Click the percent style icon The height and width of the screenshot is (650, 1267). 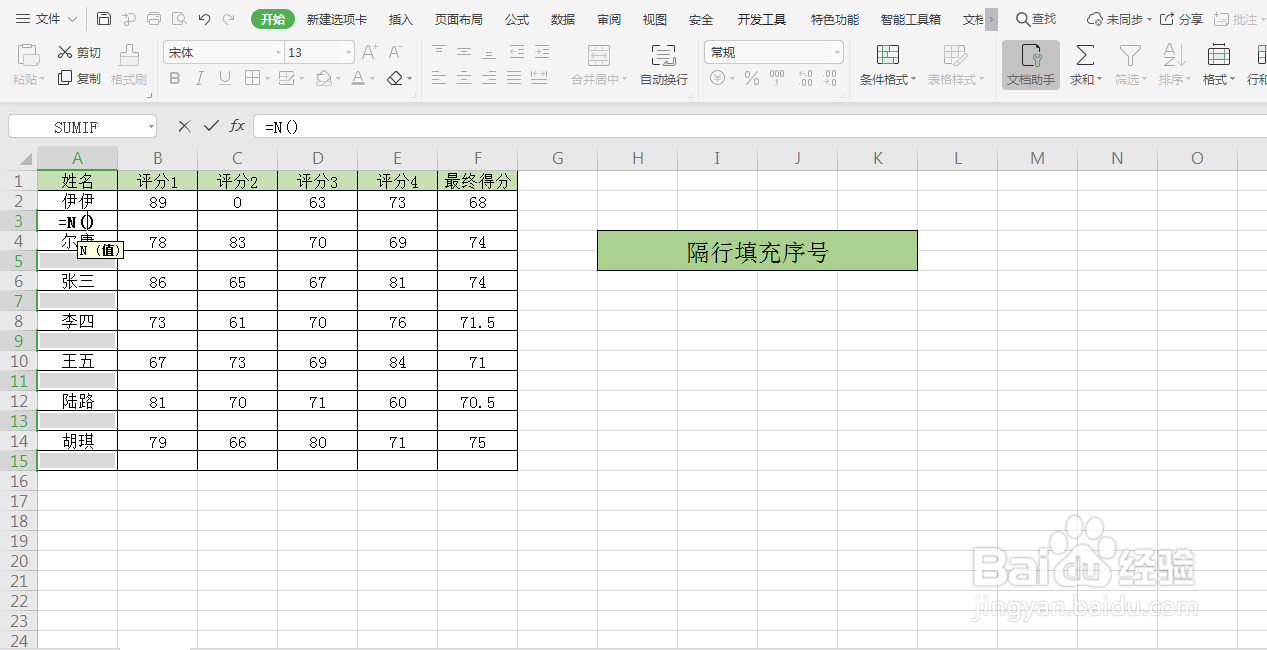tap(751, 79)
